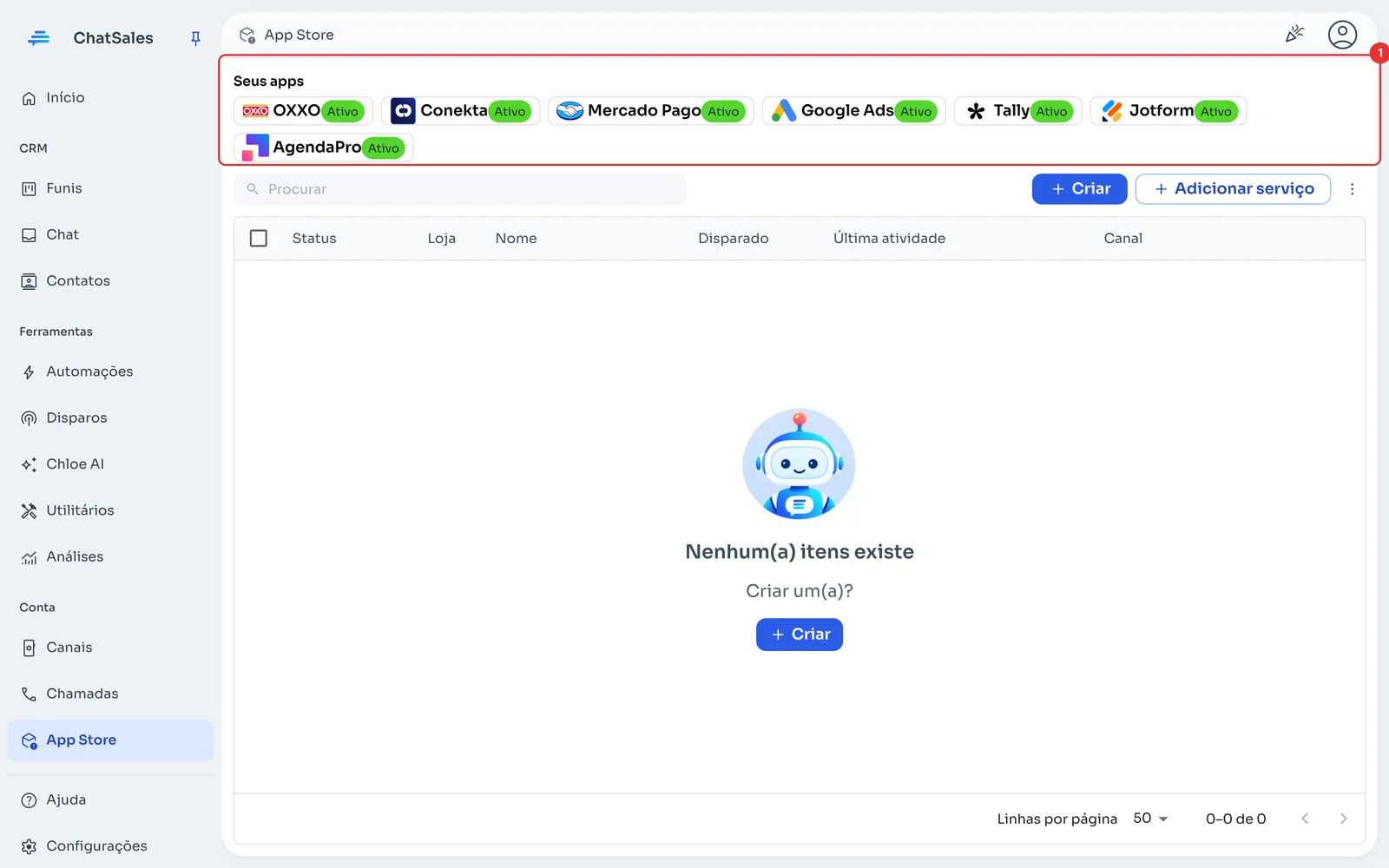The width and height of the screenshot is (1389, 868).
Task: Click the Canal column header
Action: click(1122, 239)
